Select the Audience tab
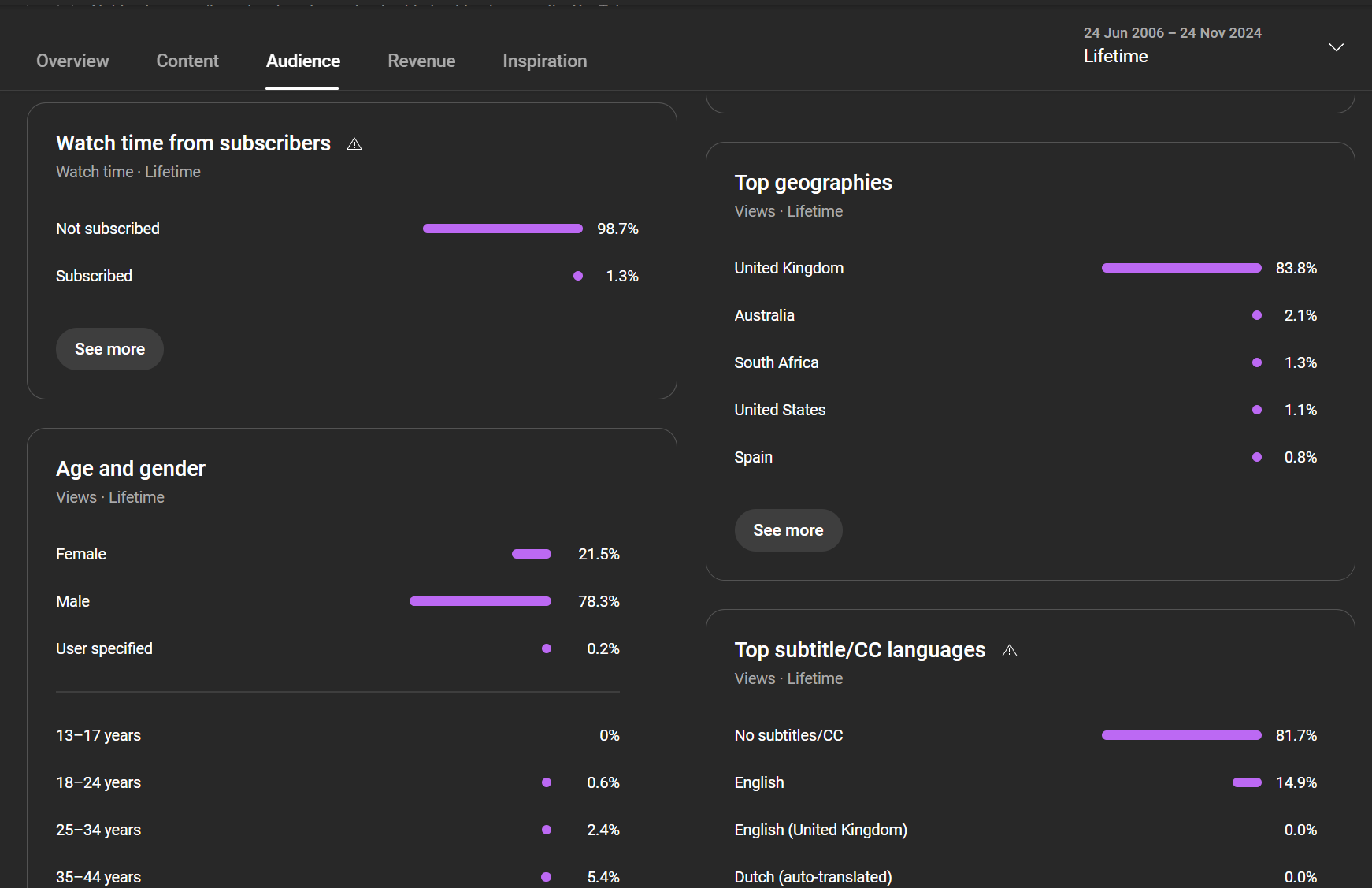The height and width of the screenshot is (888, 1372). pos(303,61)
